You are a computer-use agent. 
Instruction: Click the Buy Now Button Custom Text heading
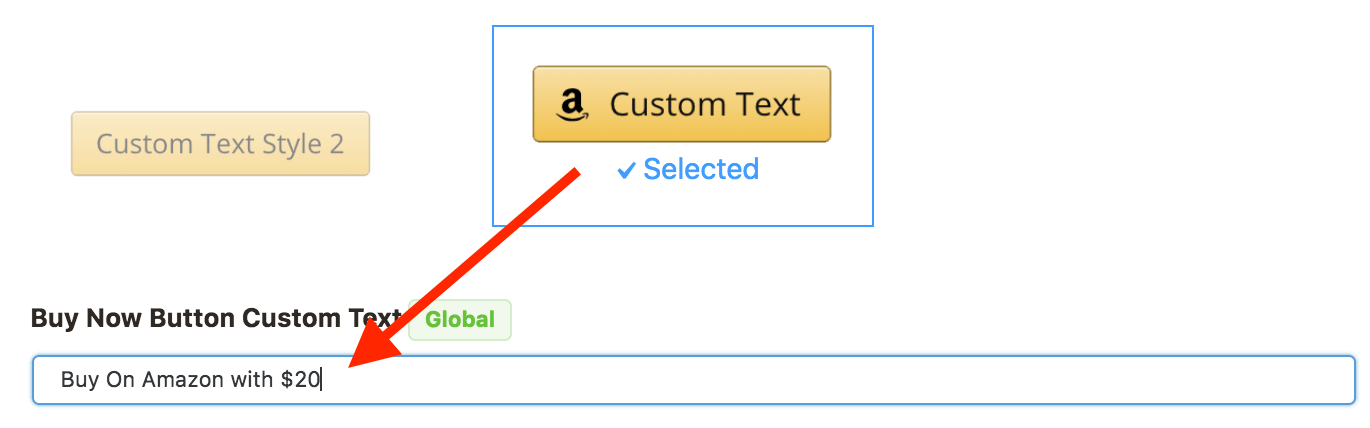coord(215,319)
